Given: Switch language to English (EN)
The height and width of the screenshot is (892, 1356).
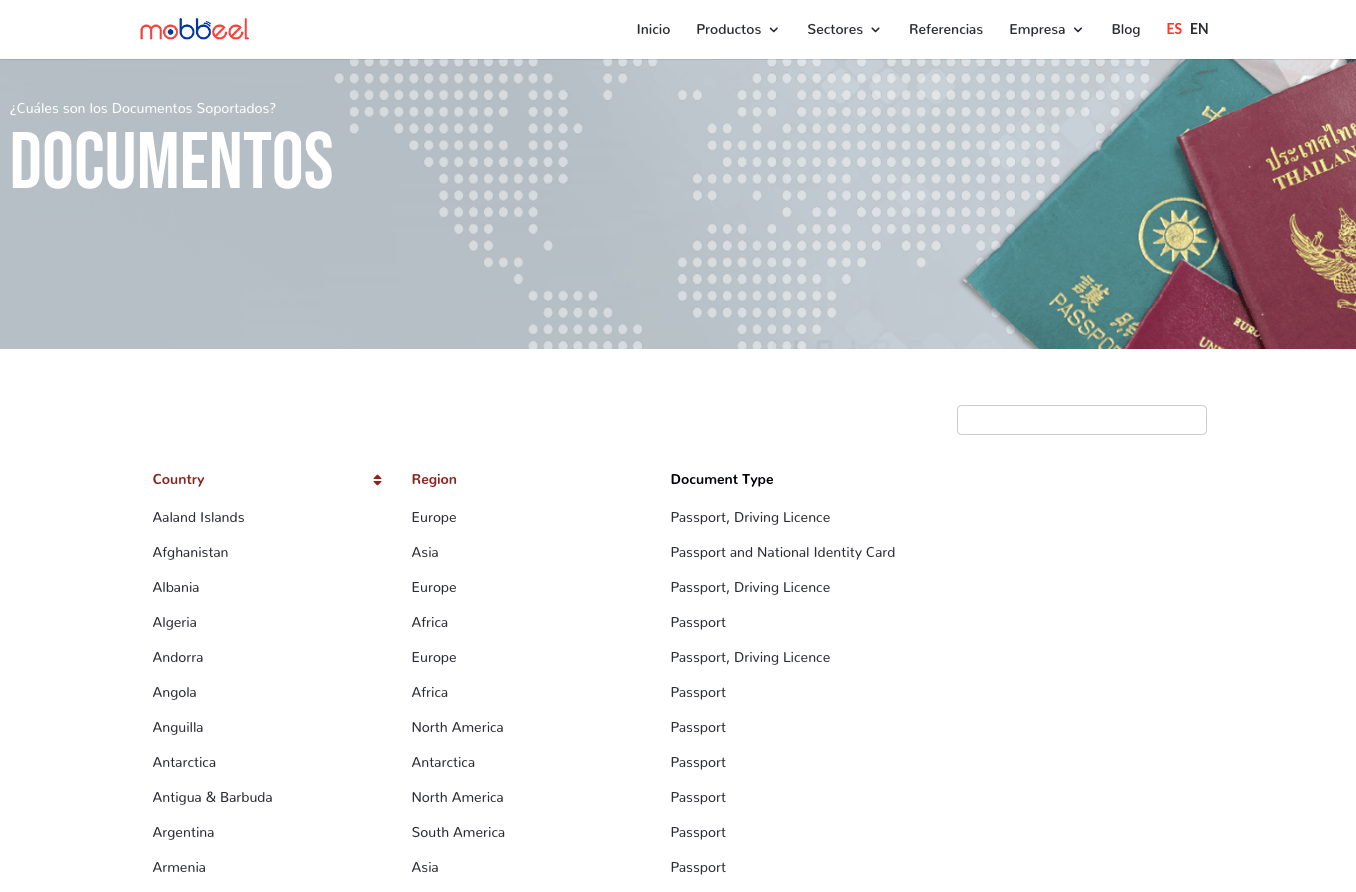Looking at the screenshot, I should point(1199,30).
